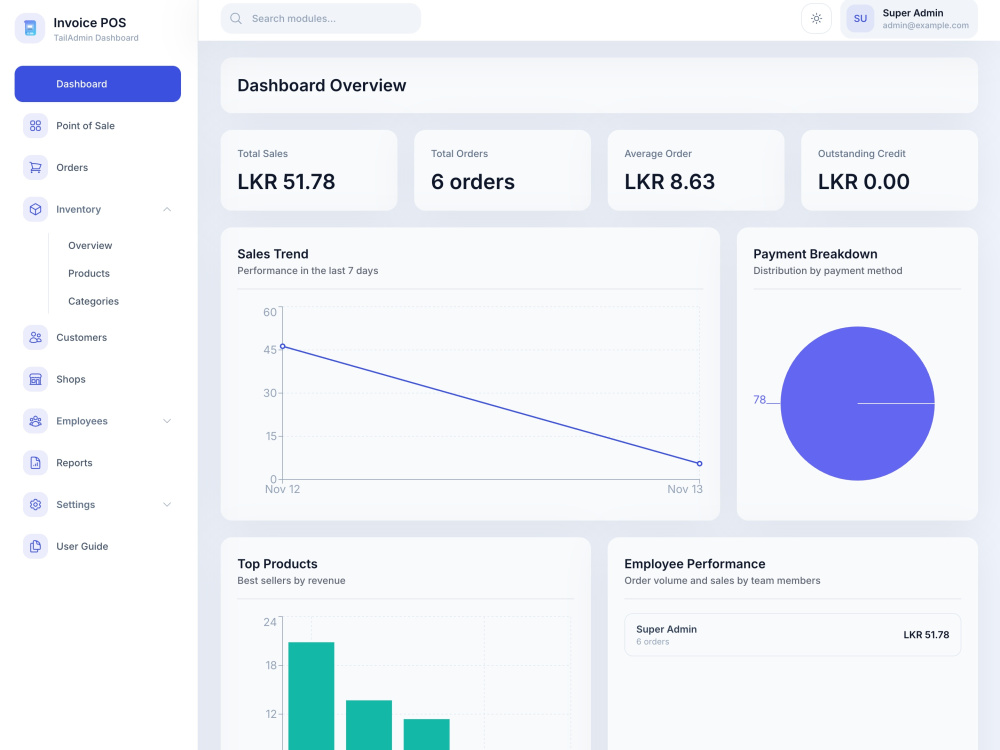Click the Shops storefront icon
Viewport: 1000px width, 750px height.
tap(36, 379)
